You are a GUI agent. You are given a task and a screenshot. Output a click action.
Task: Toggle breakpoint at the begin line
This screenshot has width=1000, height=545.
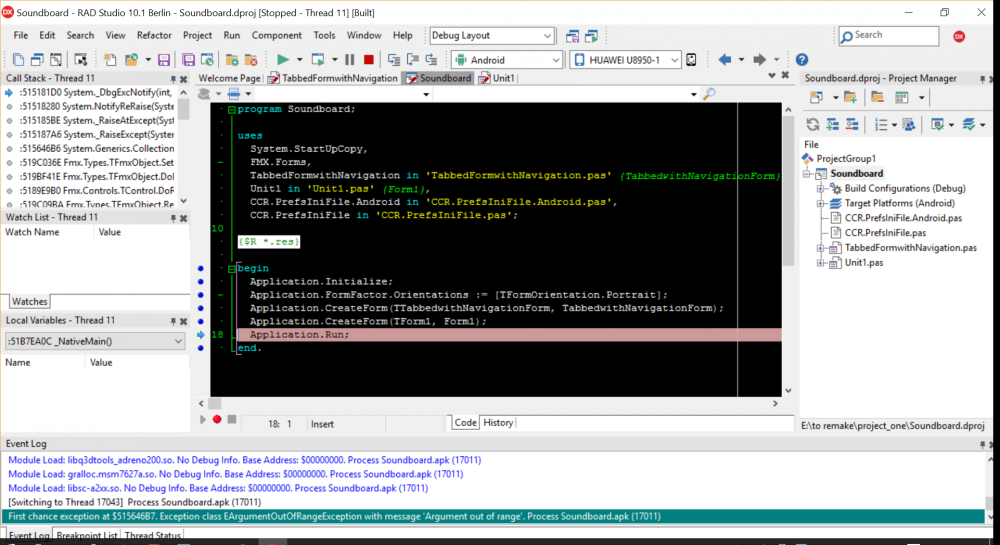pos(201,268)
